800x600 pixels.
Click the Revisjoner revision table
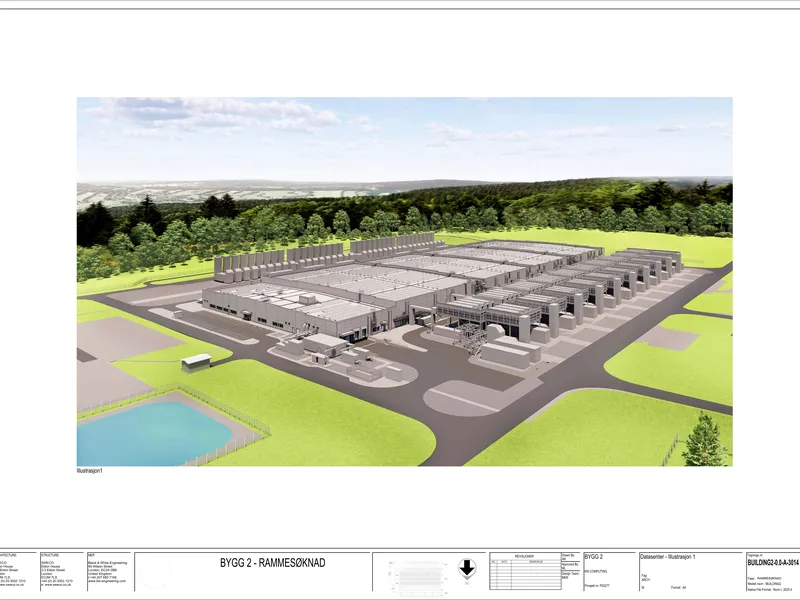tap(525, 571)
